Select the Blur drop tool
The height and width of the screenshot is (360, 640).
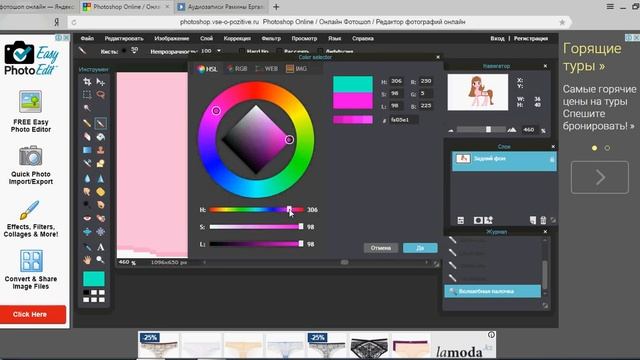coord(87,178)
